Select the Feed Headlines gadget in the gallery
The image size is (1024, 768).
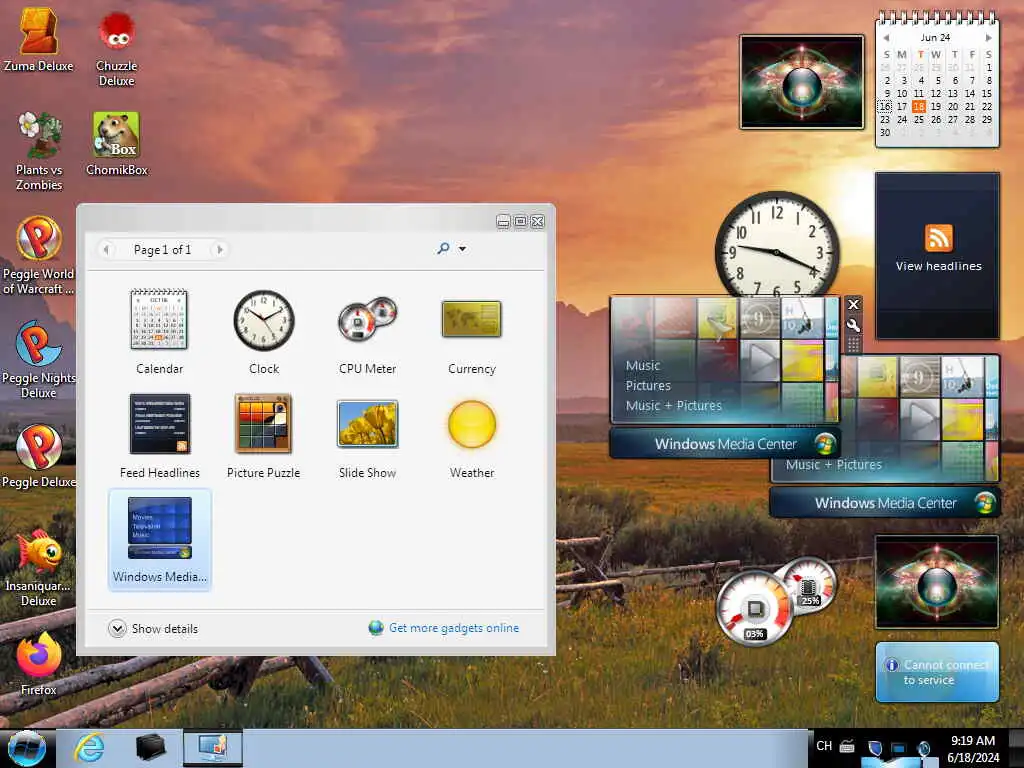[159, 436]
